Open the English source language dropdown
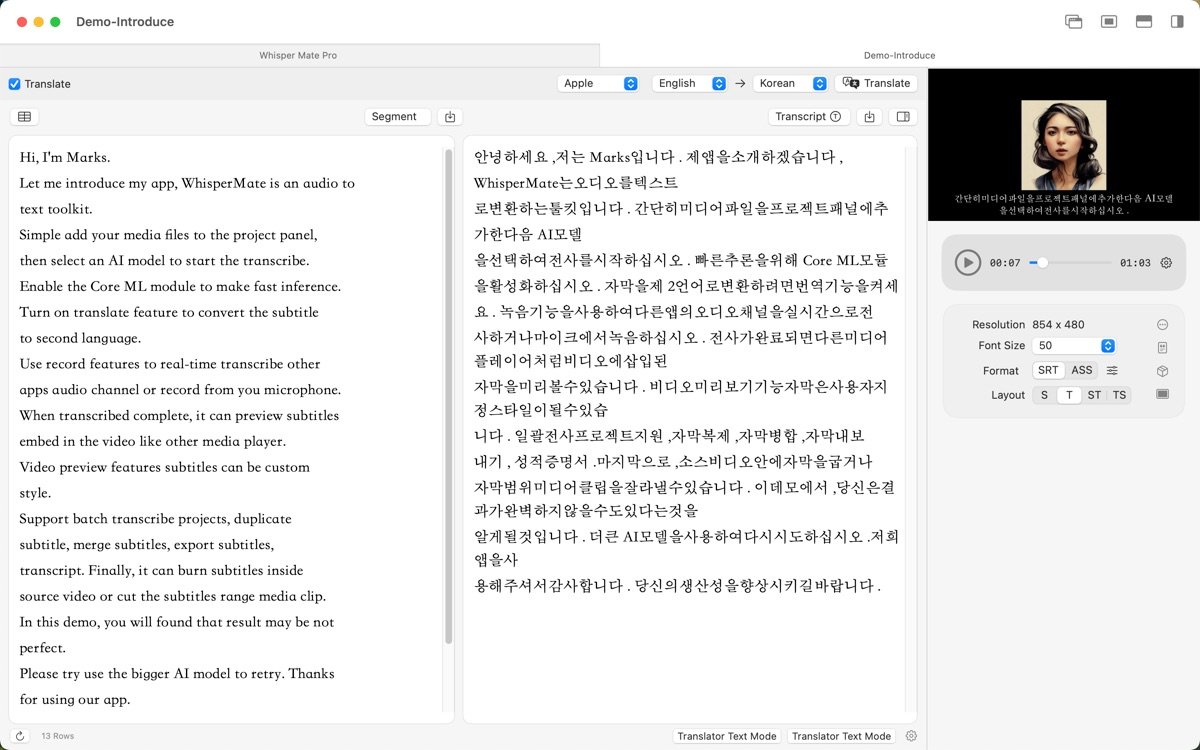Screen dimensions: 1200x750 coord(689,84)
